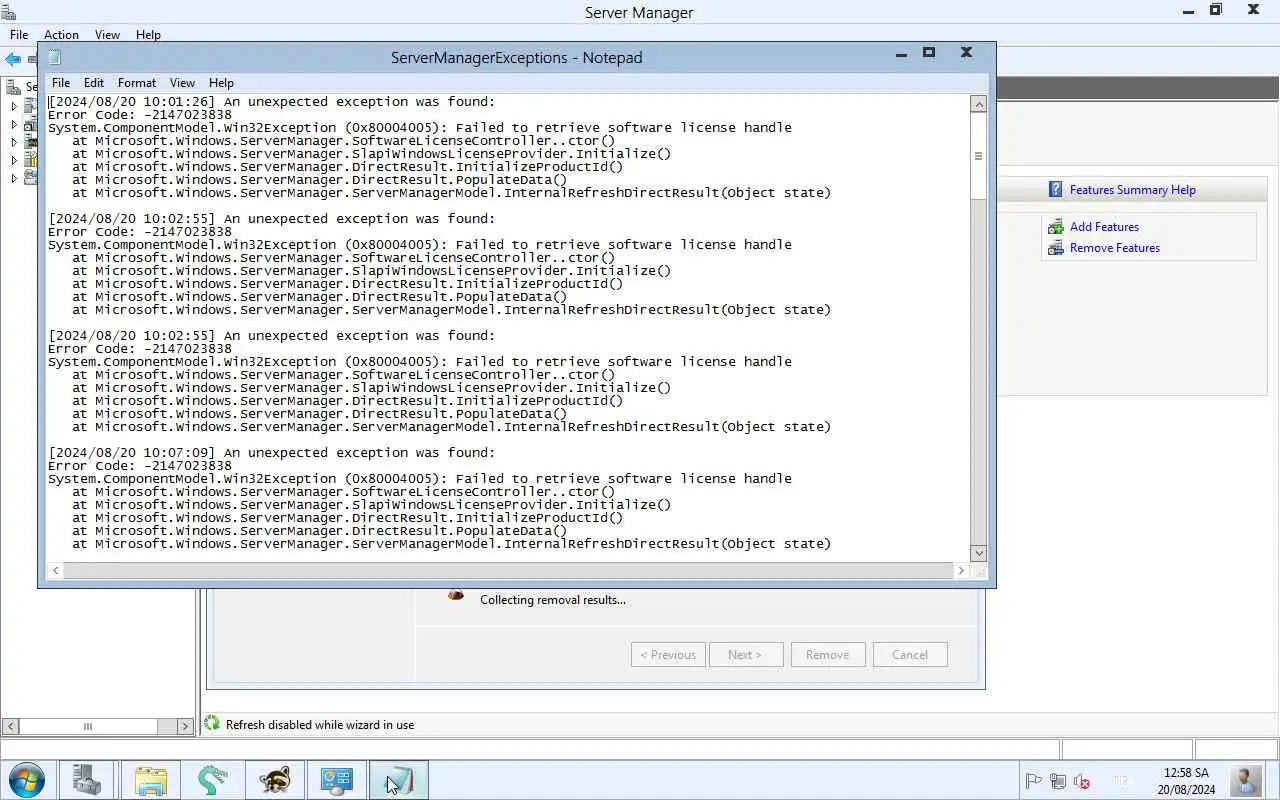1280x800 pixels.
Task: Open the raccoon icon app in taskbar
Action: pyautogui.click(x=274, y=780)
